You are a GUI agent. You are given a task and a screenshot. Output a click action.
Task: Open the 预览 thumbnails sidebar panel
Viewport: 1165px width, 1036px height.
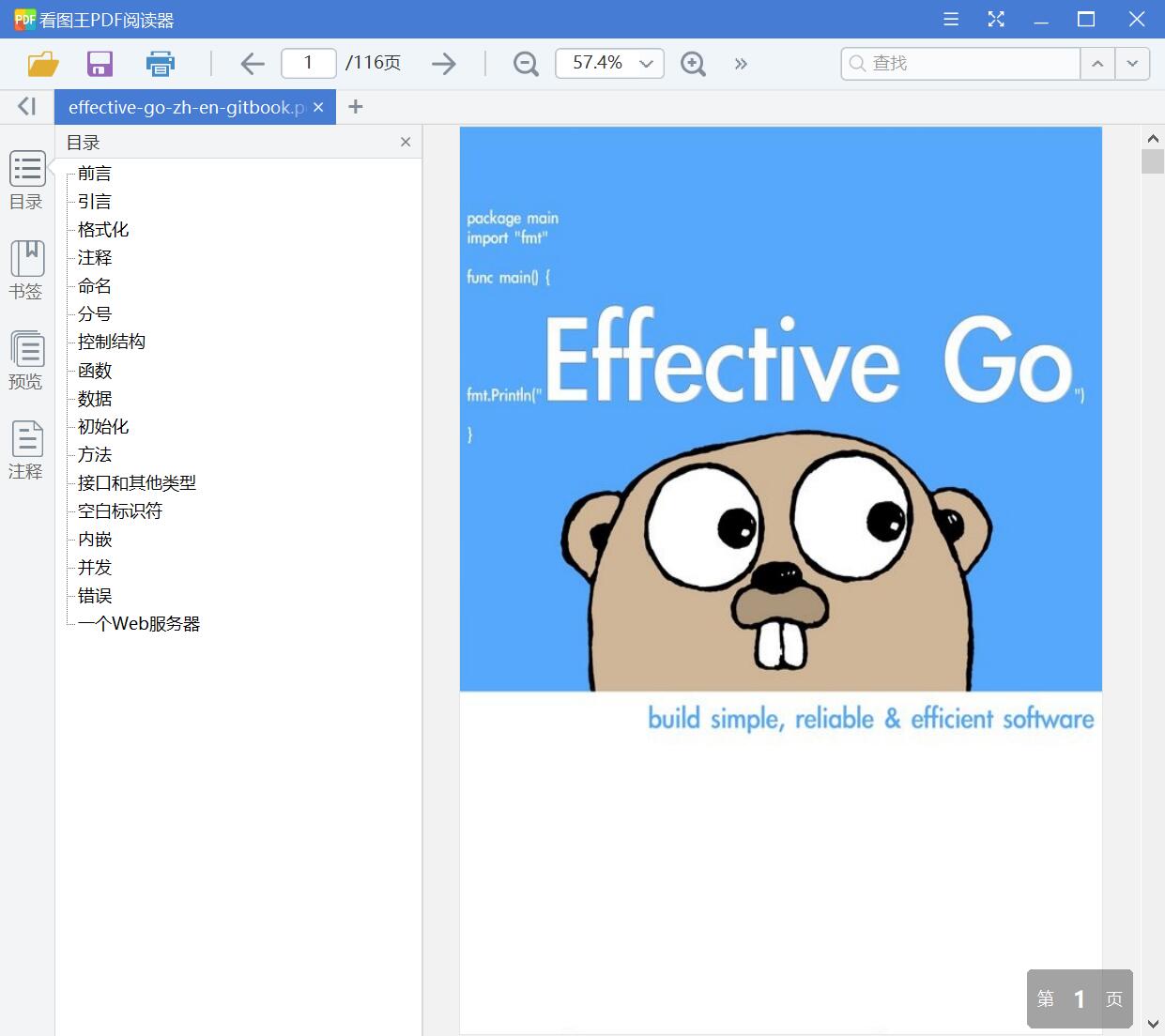[27, 360]
